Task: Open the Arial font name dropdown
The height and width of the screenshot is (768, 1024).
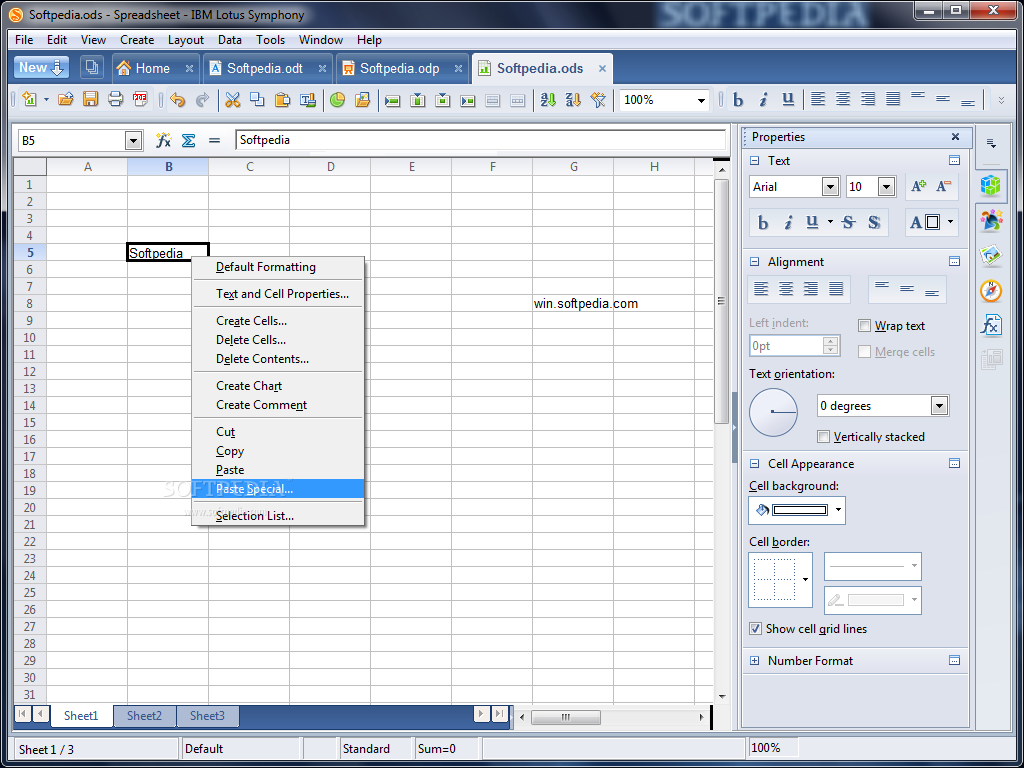Action: click(x=830, y=187)
